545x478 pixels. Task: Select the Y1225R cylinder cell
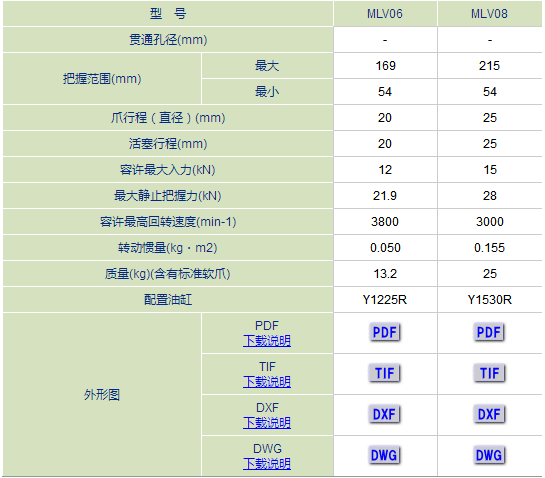[x=385, y=300]
